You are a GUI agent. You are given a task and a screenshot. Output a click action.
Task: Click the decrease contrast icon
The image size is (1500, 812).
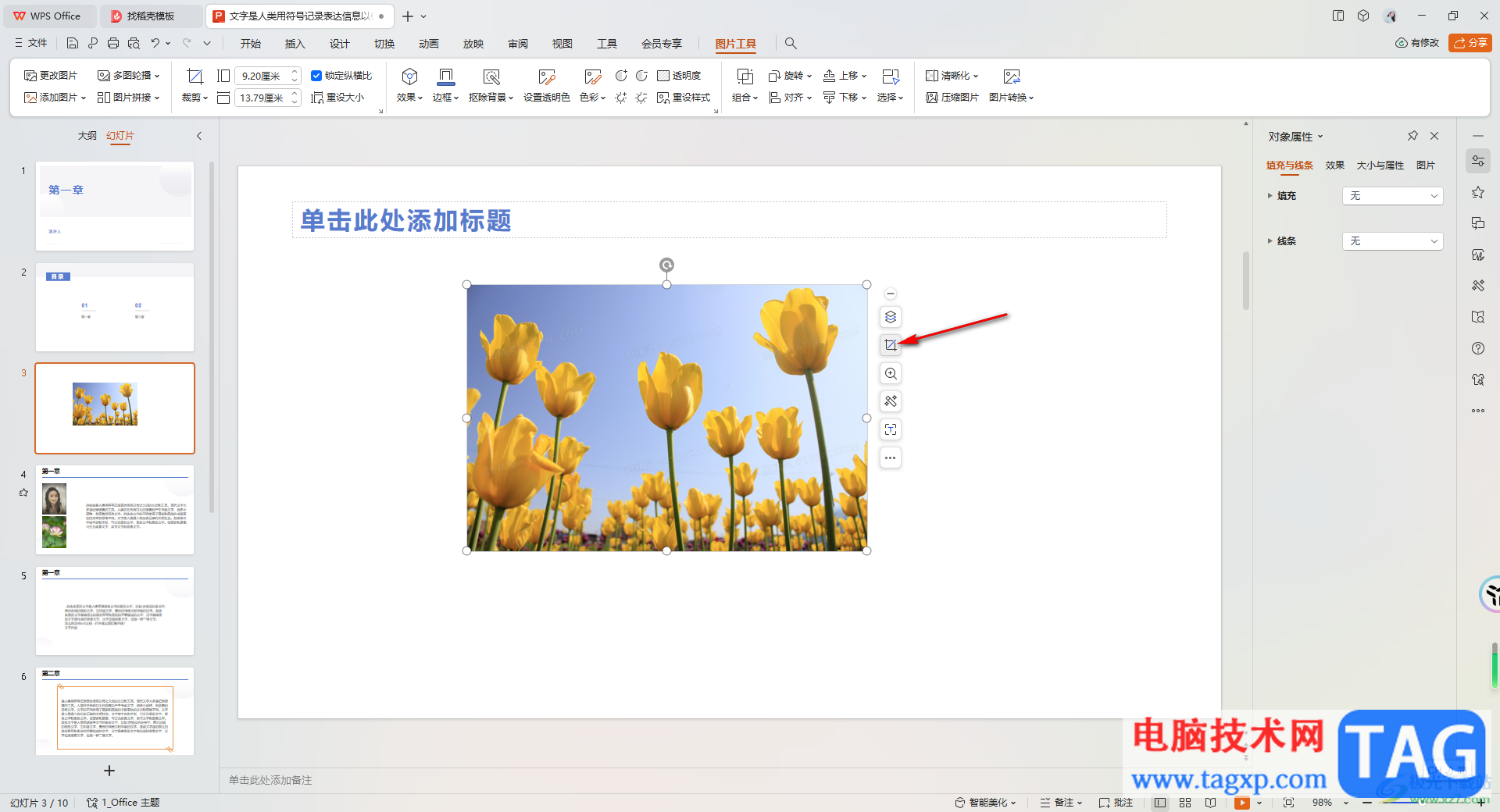pyautogui.click(x=641, y=76)
